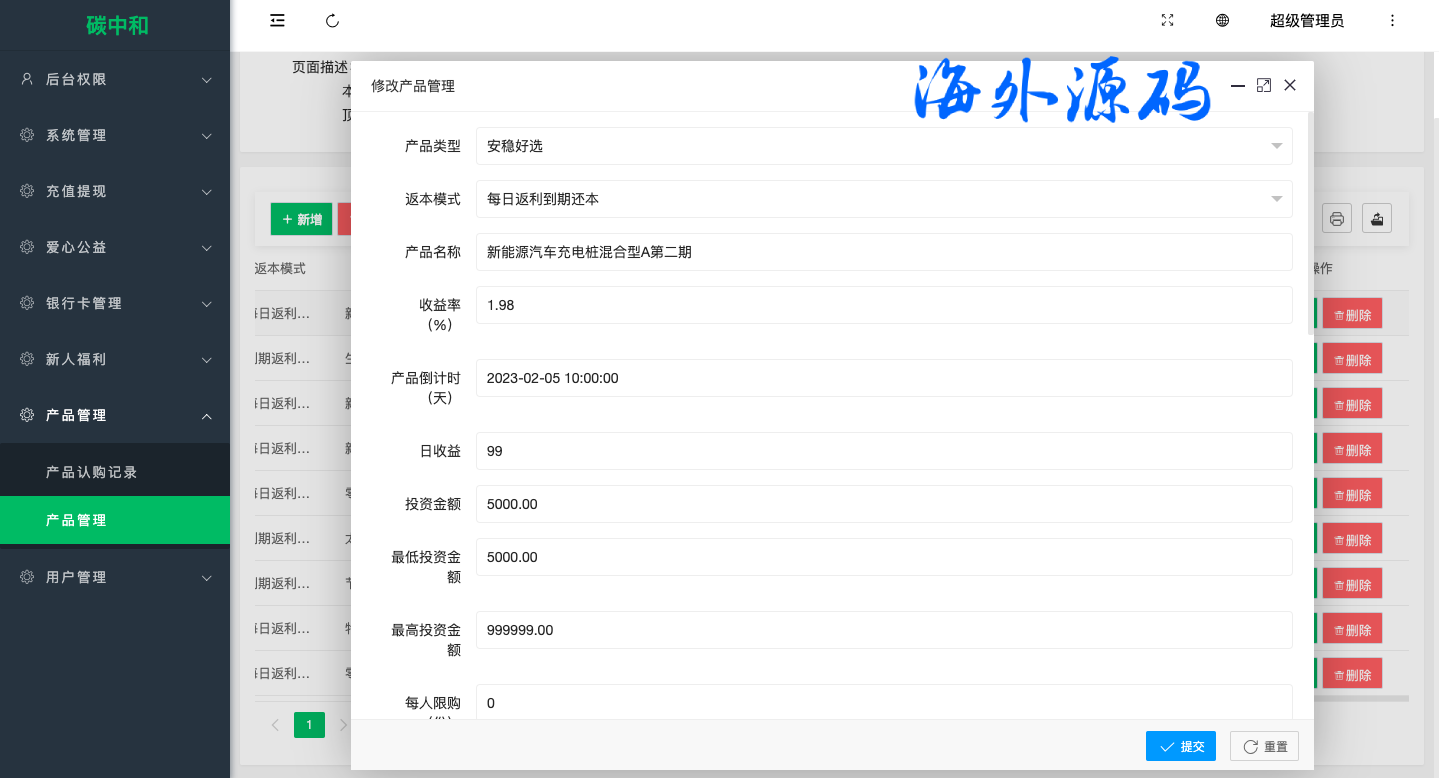Expand the 系统管理 sidebar menu
Screen dimensions: 1439x778
pos(115,136)
